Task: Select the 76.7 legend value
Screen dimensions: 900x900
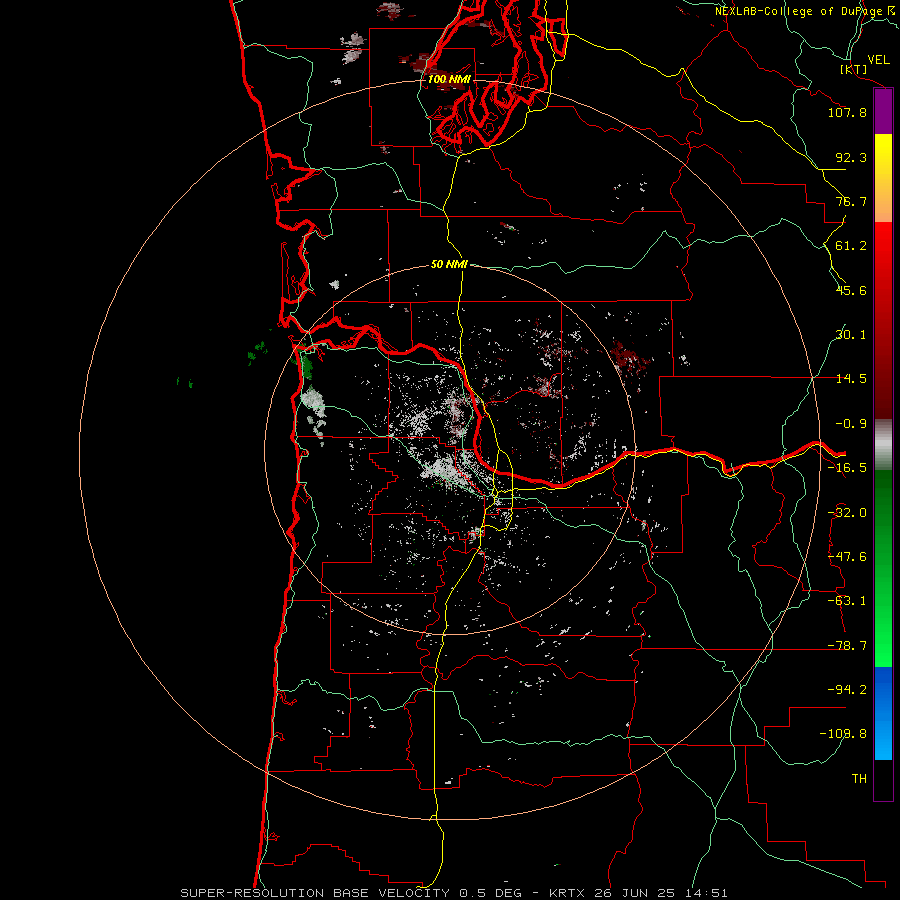Action: (851, 201)
